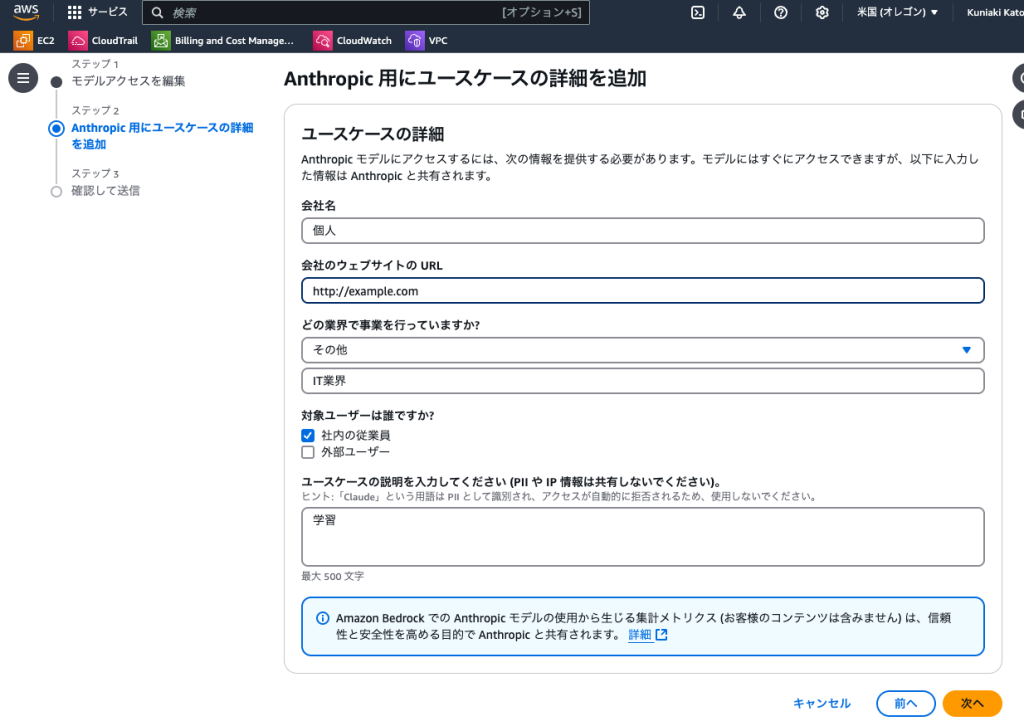The width and height of the screenshot is (1024, 726).
Task: Open VPC favorite shortcut
Action: pos(427,40)
